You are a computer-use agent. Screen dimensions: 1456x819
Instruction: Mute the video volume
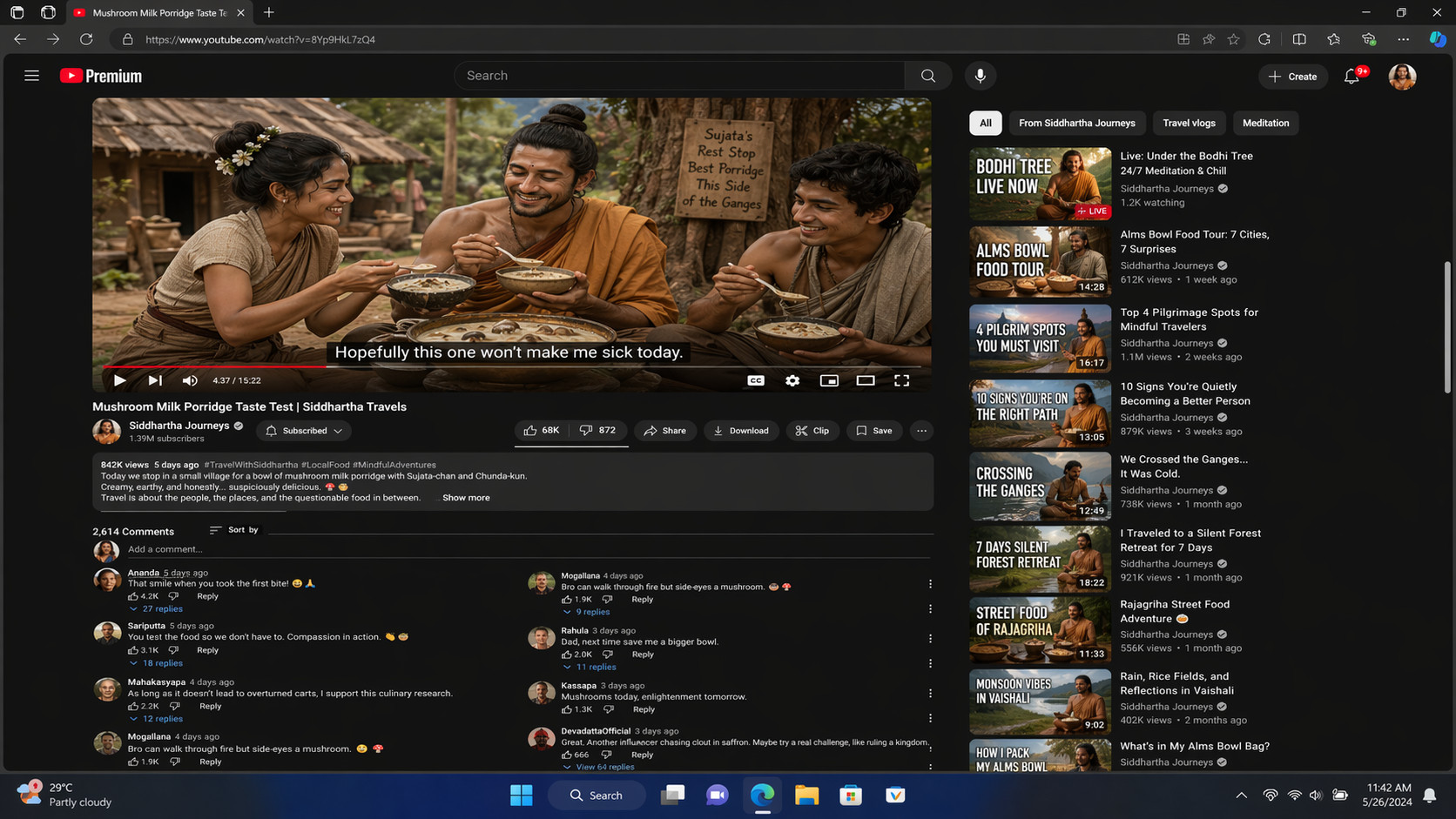click(x=190, y=380)
